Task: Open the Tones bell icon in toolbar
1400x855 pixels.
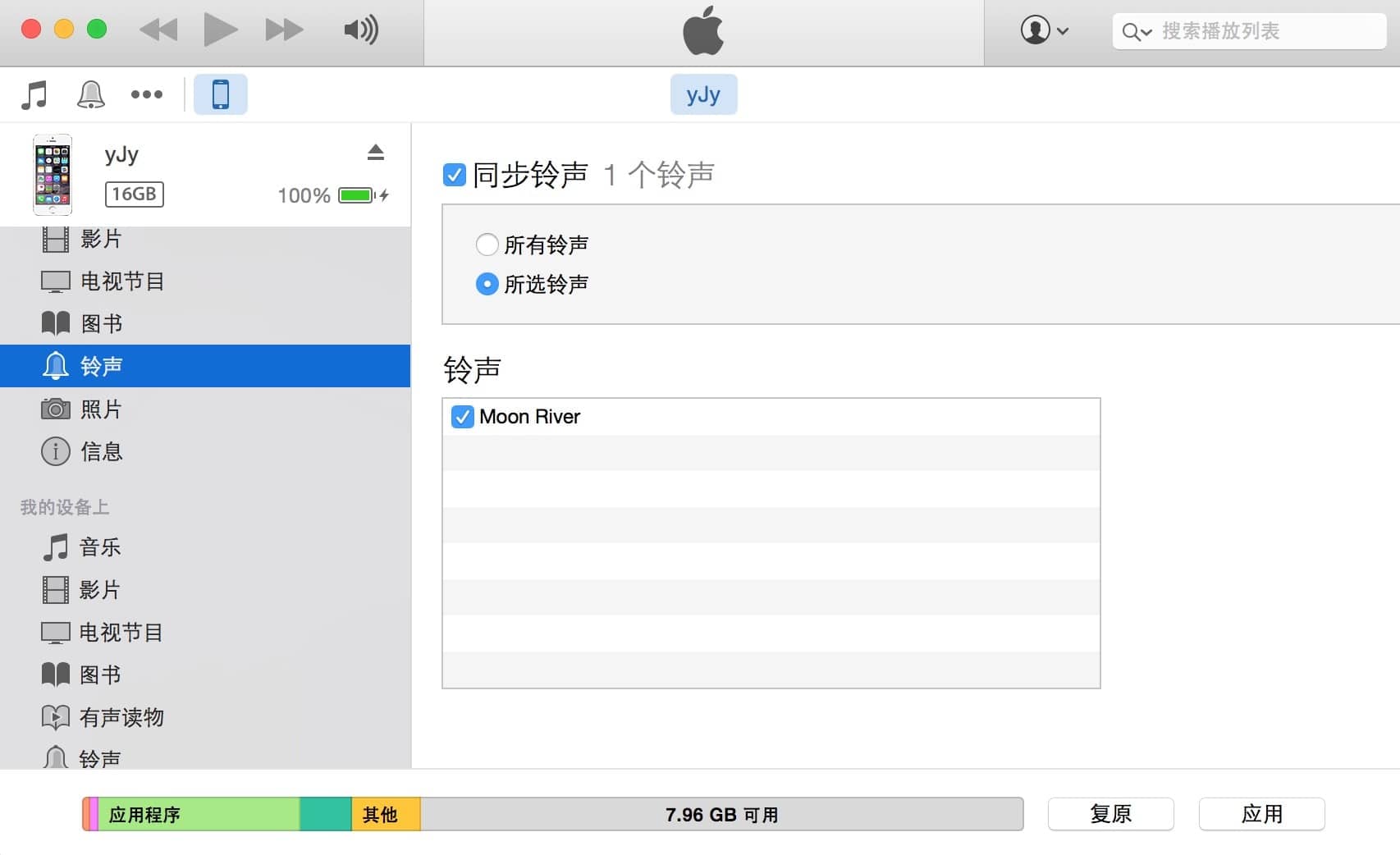Action: tap(90, 94)
